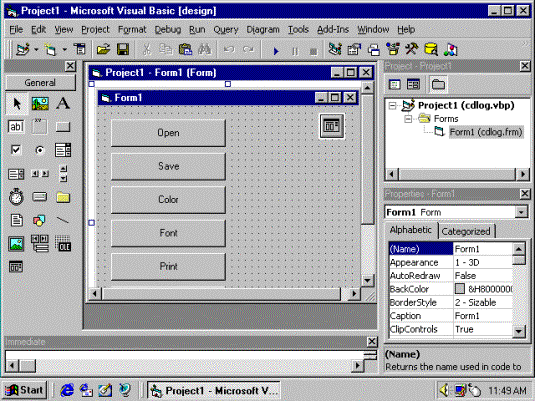Image resolution: width=535 pixels, height=401 pixels.
Task: Click the General tab button in toolbox
Action: 40,83
